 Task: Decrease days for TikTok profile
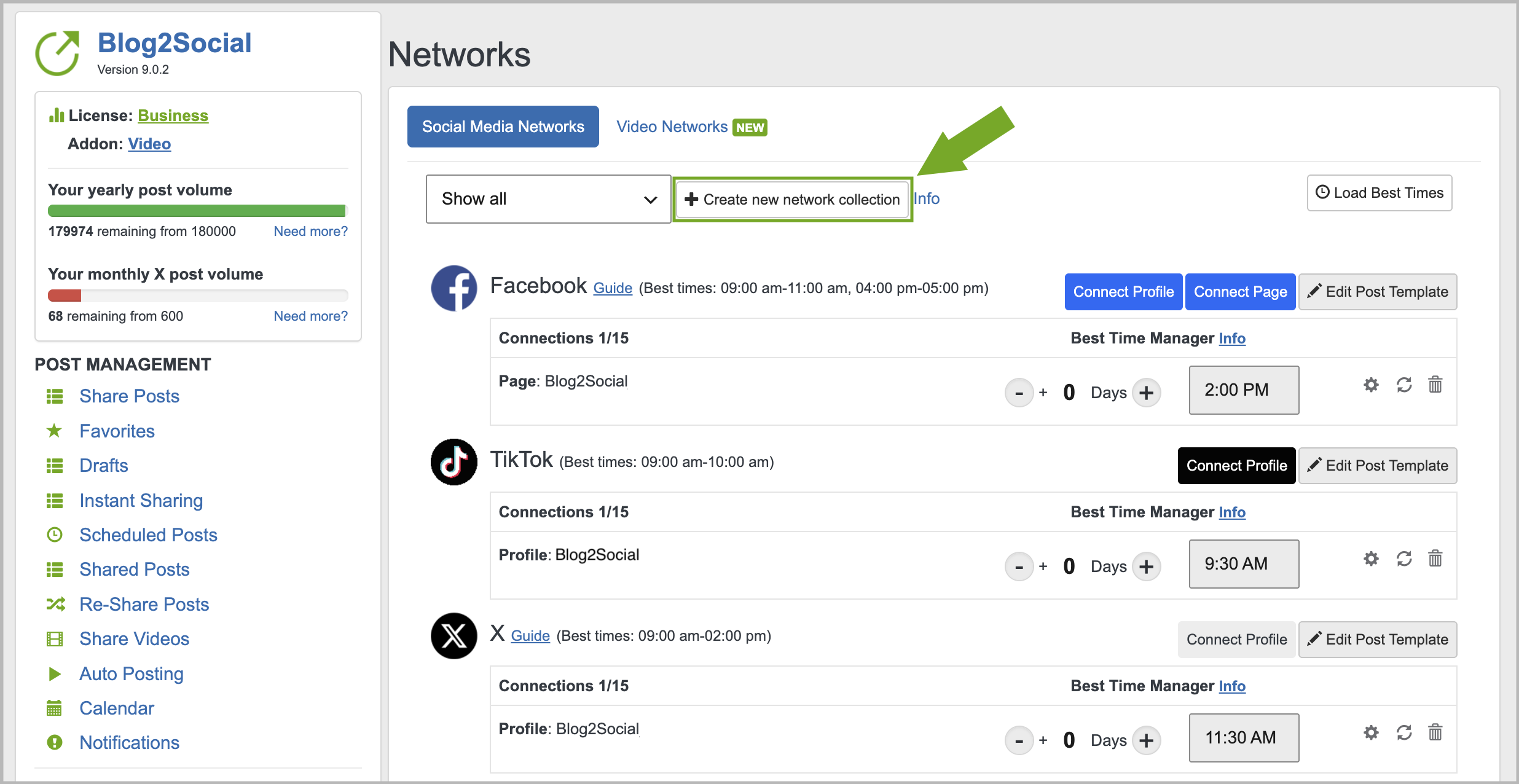click(1019, 566)
